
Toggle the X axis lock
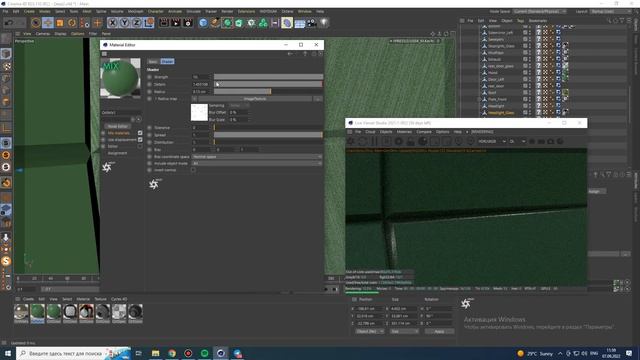(x=113, y=23)
